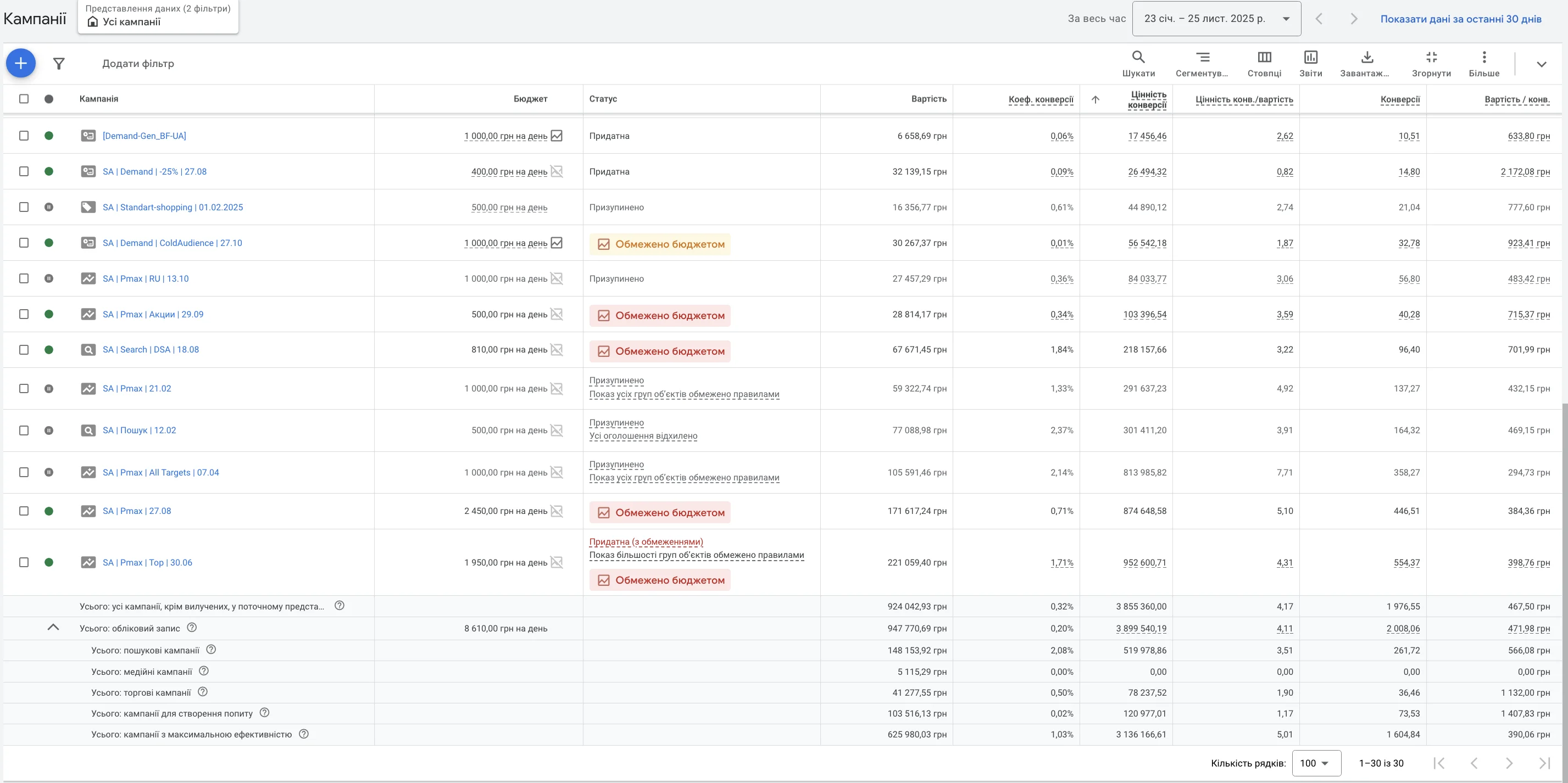Sort by the Вартість column header
Viewport: 1568px width, 783px height.
(x=928, y=98)
